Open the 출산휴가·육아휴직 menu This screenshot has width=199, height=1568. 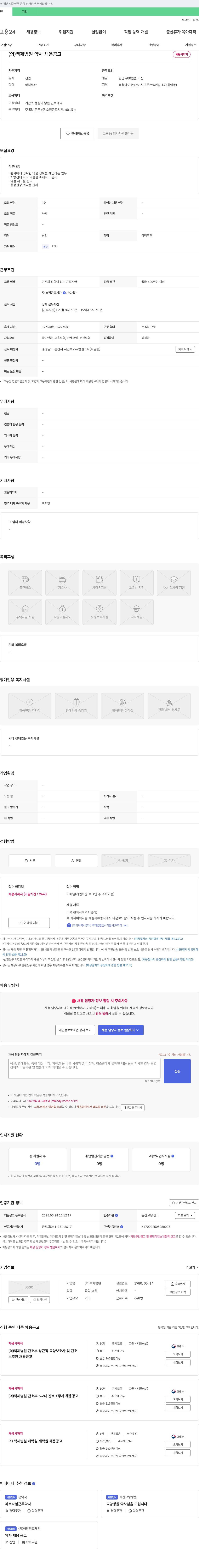(x=181, y=32)
